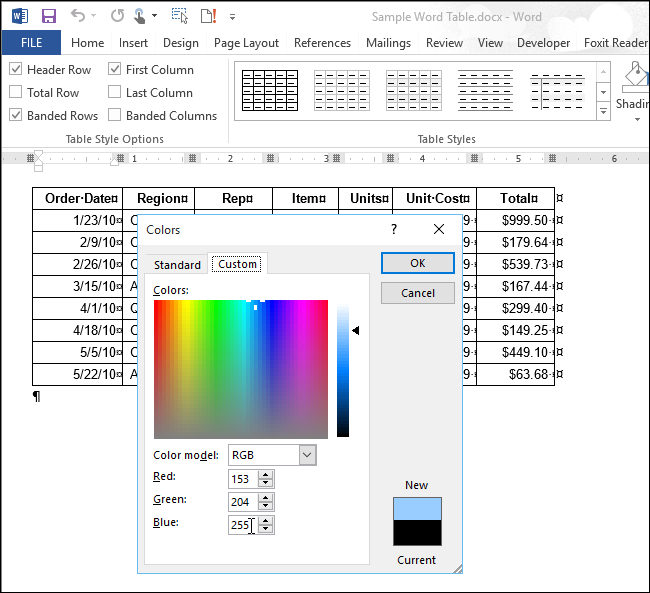Click in the Red value input field
This screenshot has width=650, height=593.
(242, 479)
